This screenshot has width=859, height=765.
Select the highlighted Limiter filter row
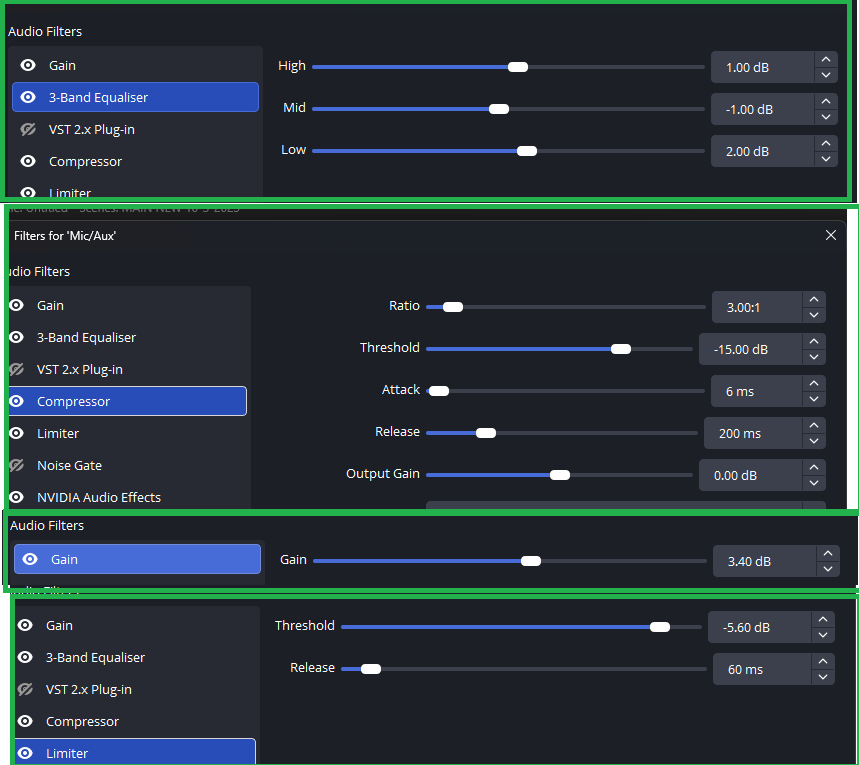[135, 751]
